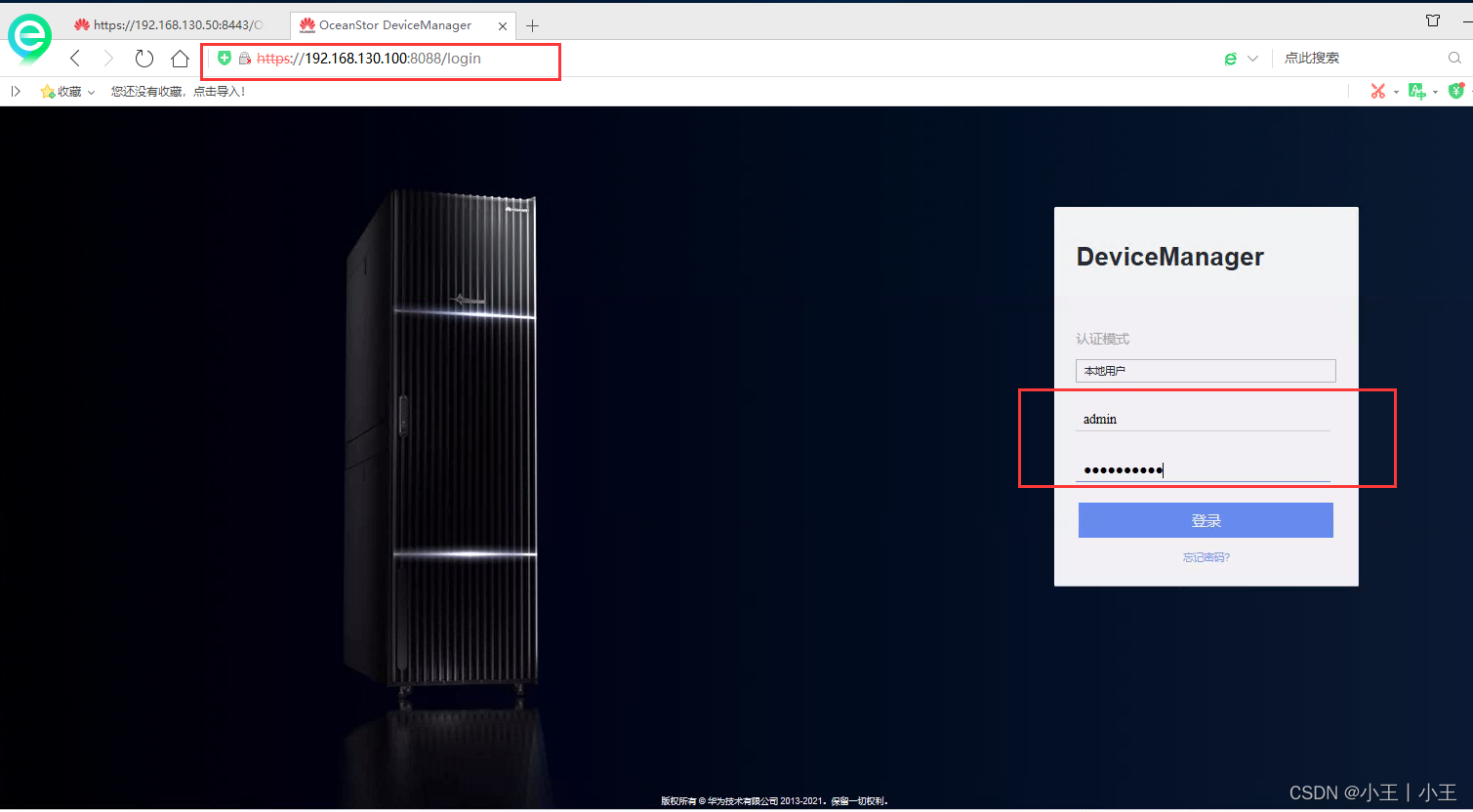1473x812 pixels.
Task: Expand the browser engine mode dropdown
Action: point(1252,59)
